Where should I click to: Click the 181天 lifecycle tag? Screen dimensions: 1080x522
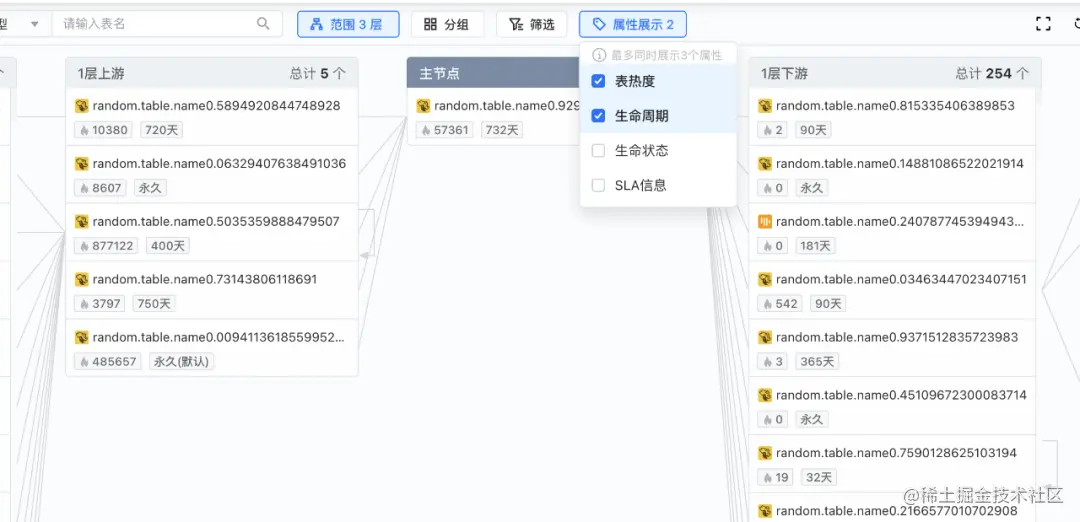pyautogui.click(x=816, y=246)
